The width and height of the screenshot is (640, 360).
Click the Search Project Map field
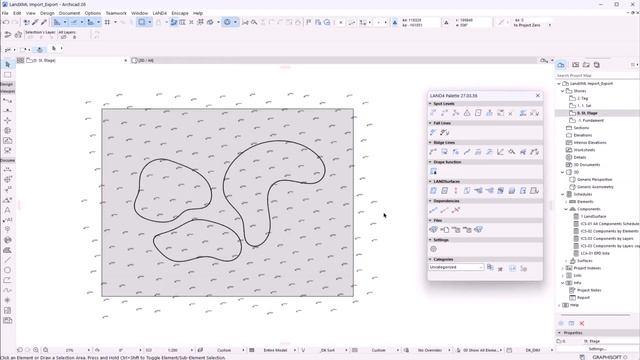pos(597,76)
